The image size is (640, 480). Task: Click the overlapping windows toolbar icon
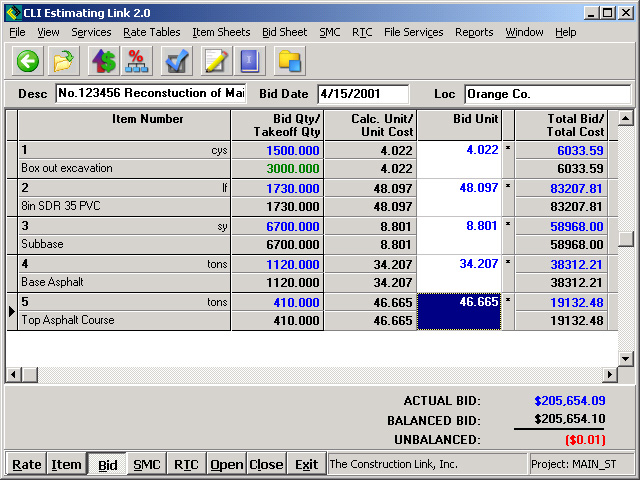(290, 61)
